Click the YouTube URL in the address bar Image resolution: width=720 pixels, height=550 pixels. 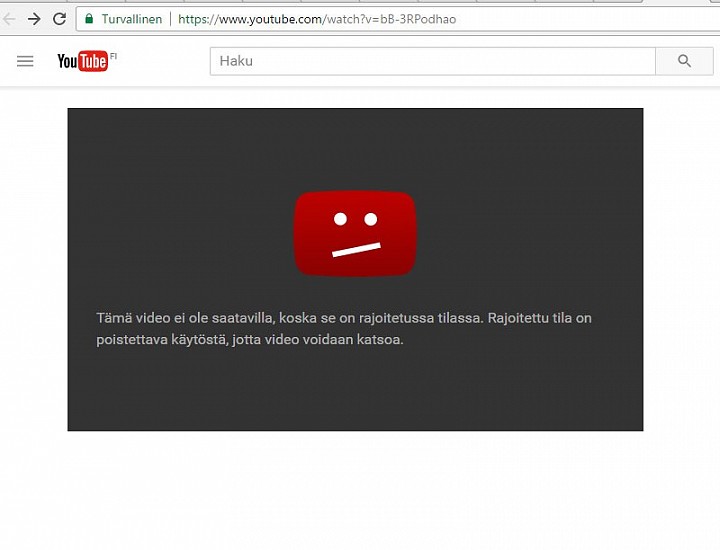pos(317,19)
